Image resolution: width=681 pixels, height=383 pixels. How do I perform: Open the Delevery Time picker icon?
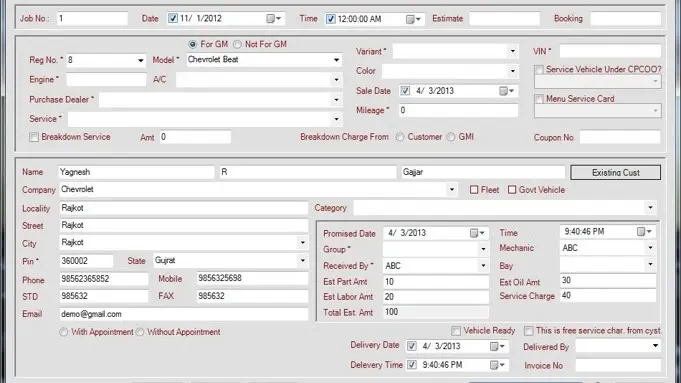coord(497,365)
